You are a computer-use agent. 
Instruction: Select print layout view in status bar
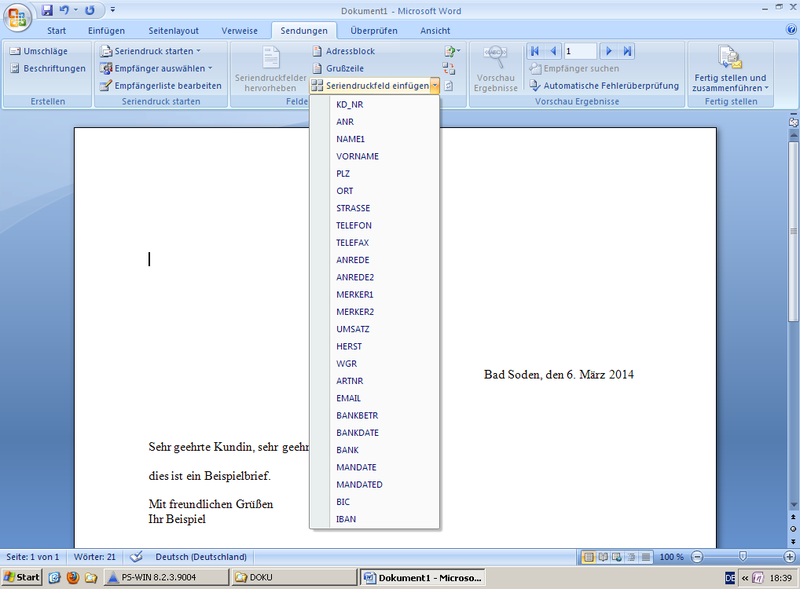588,557
